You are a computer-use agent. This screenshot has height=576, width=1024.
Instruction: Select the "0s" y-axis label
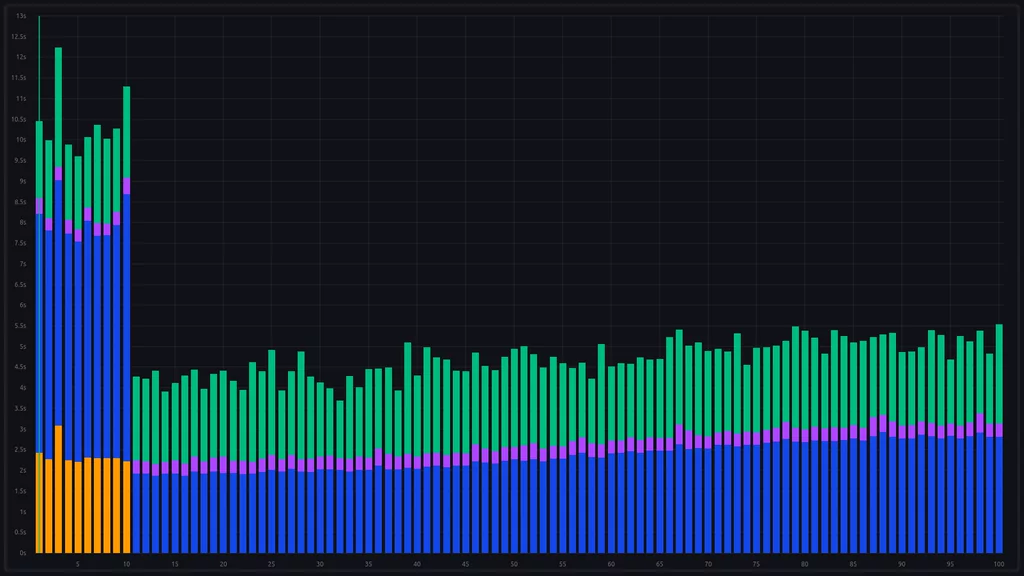(21, 553)
